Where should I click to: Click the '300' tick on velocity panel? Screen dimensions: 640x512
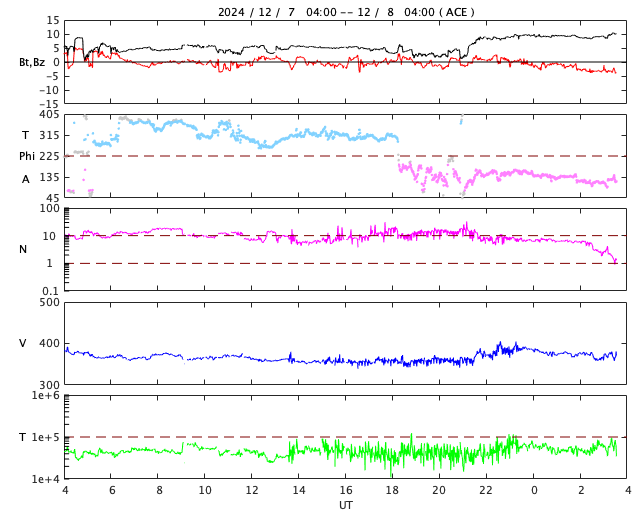click(49, 385)
